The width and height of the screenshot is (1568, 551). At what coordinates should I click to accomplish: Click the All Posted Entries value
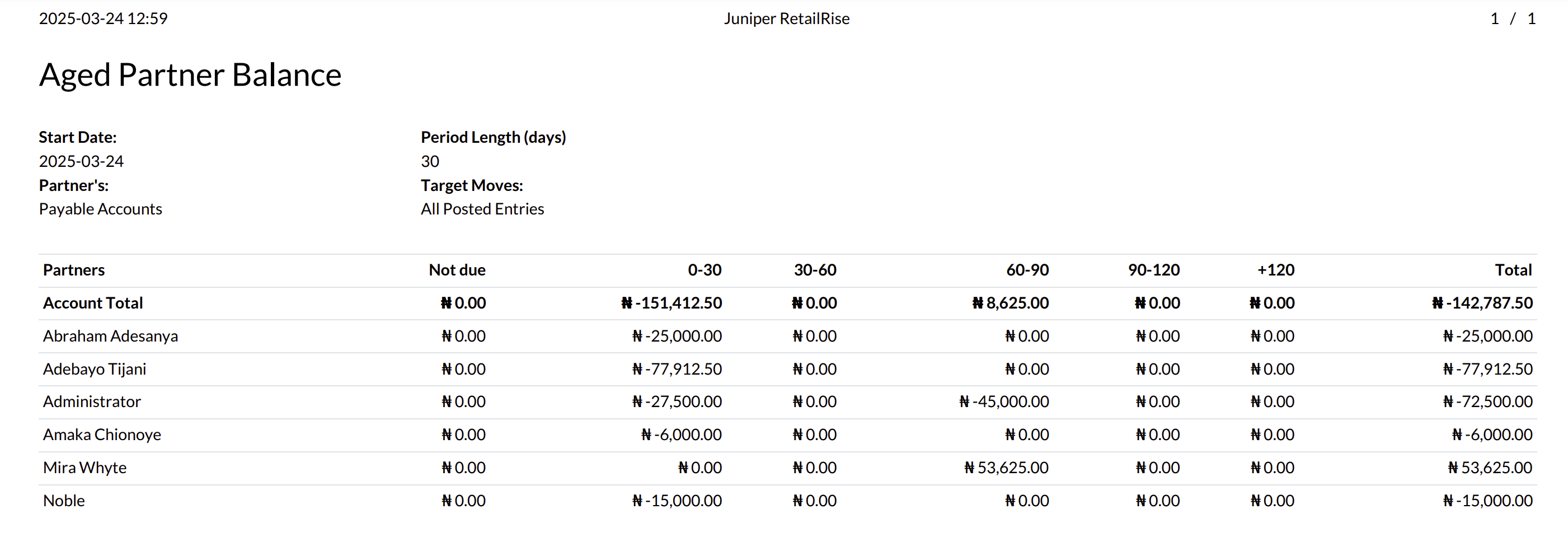[x=482, y=209]
